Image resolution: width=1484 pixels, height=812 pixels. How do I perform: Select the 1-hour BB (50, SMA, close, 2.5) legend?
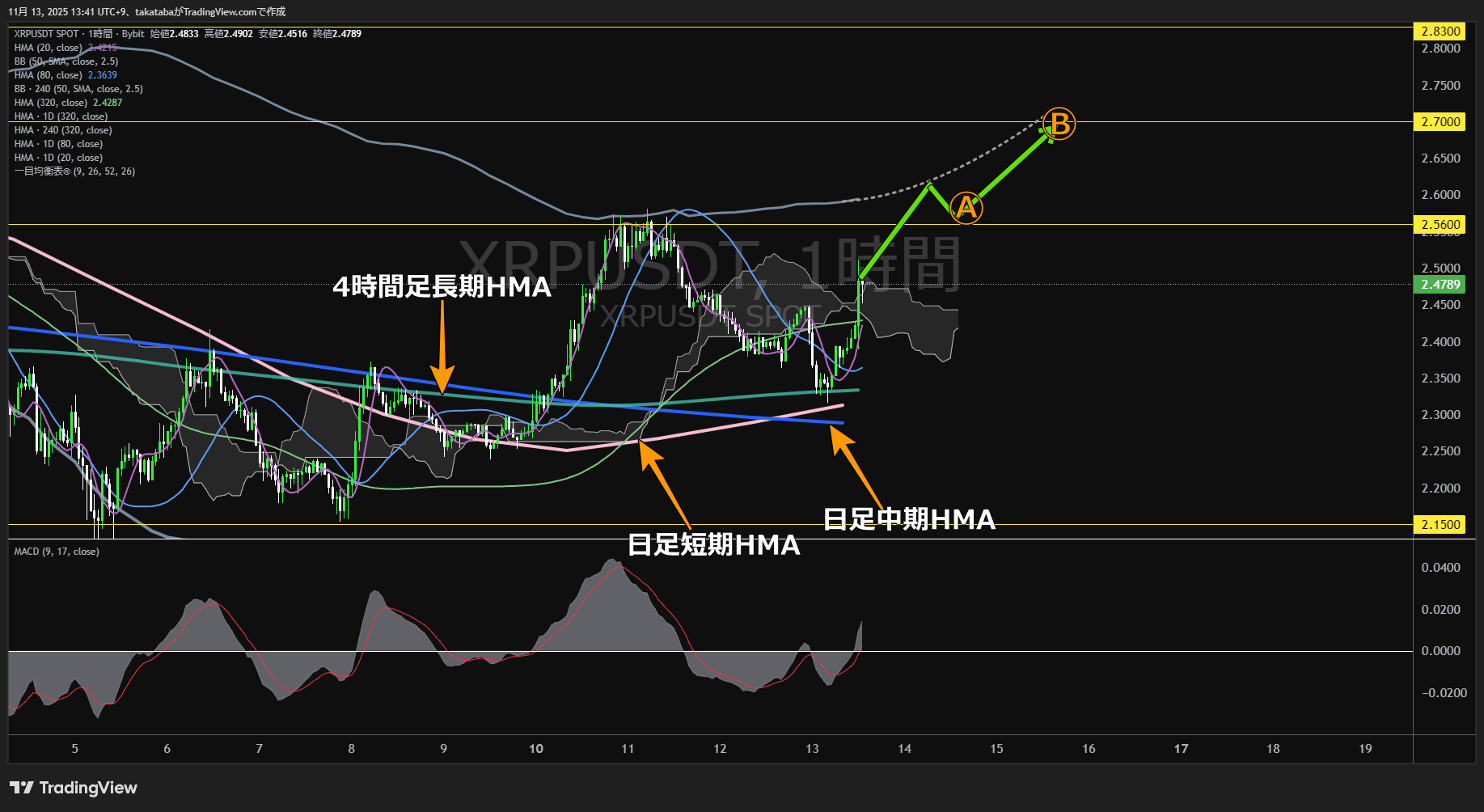click(x=66, y=61)
